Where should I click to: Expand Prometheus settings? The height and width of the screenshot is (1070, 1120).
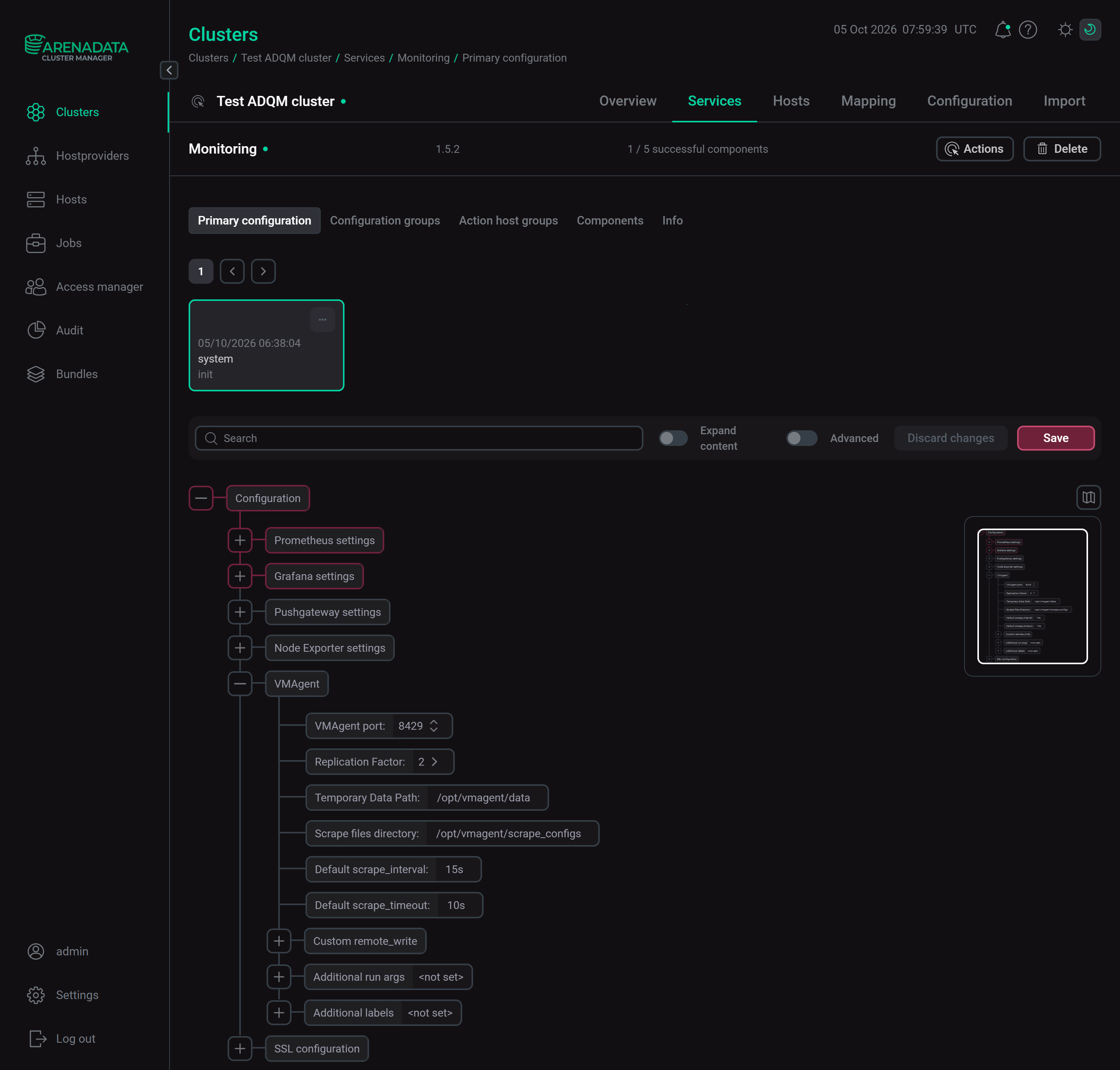240,540
